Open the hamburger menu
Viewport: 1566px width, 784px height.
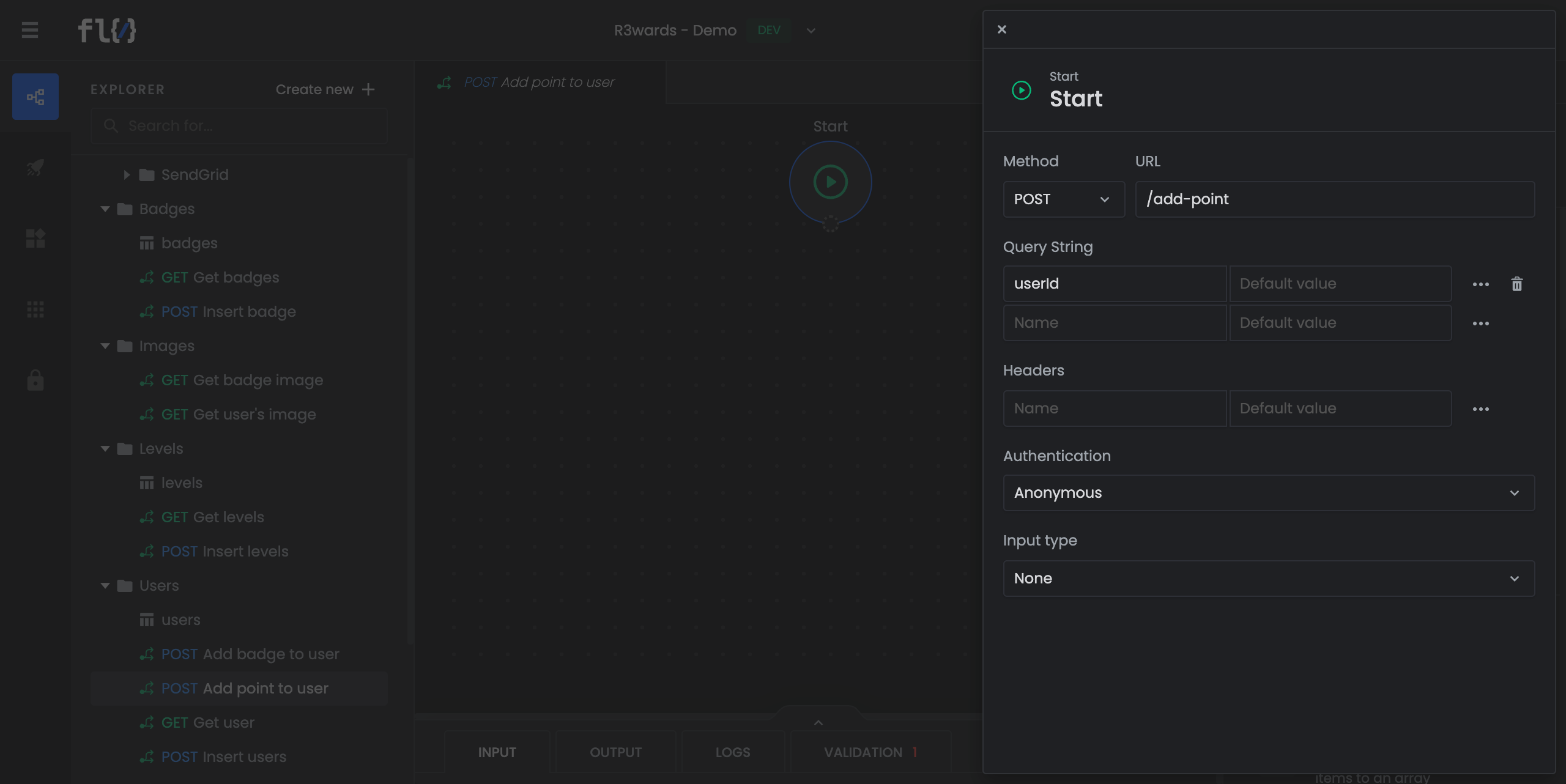click(30, 30)
